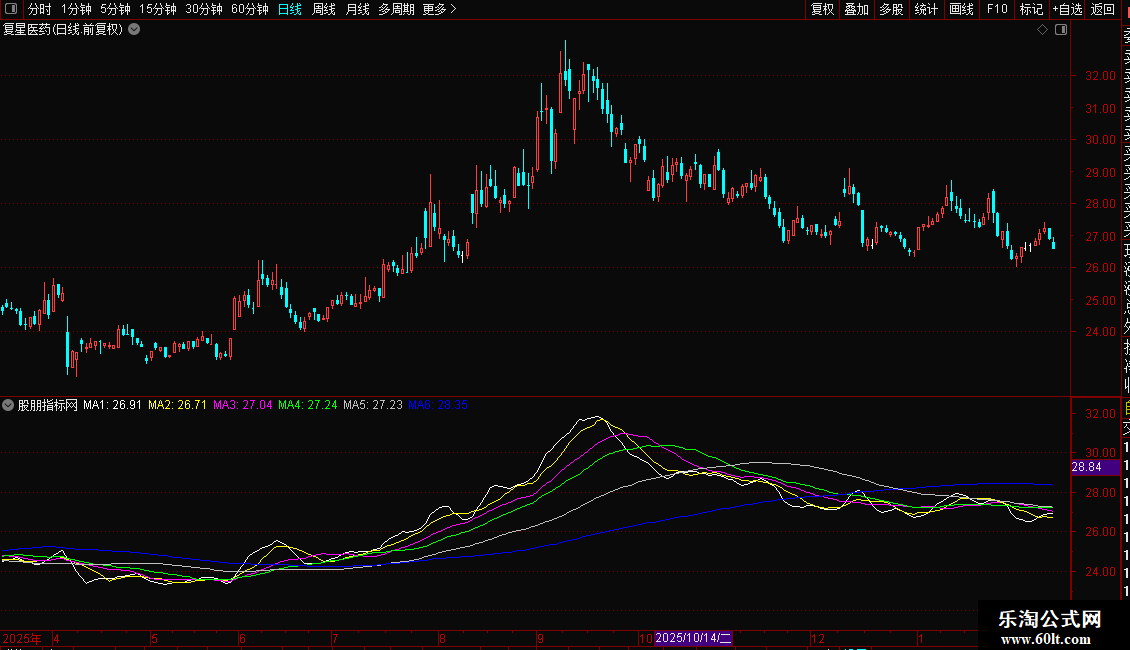
Task: Open the 多股 multi-stock view
Action: tap(891, 9)
